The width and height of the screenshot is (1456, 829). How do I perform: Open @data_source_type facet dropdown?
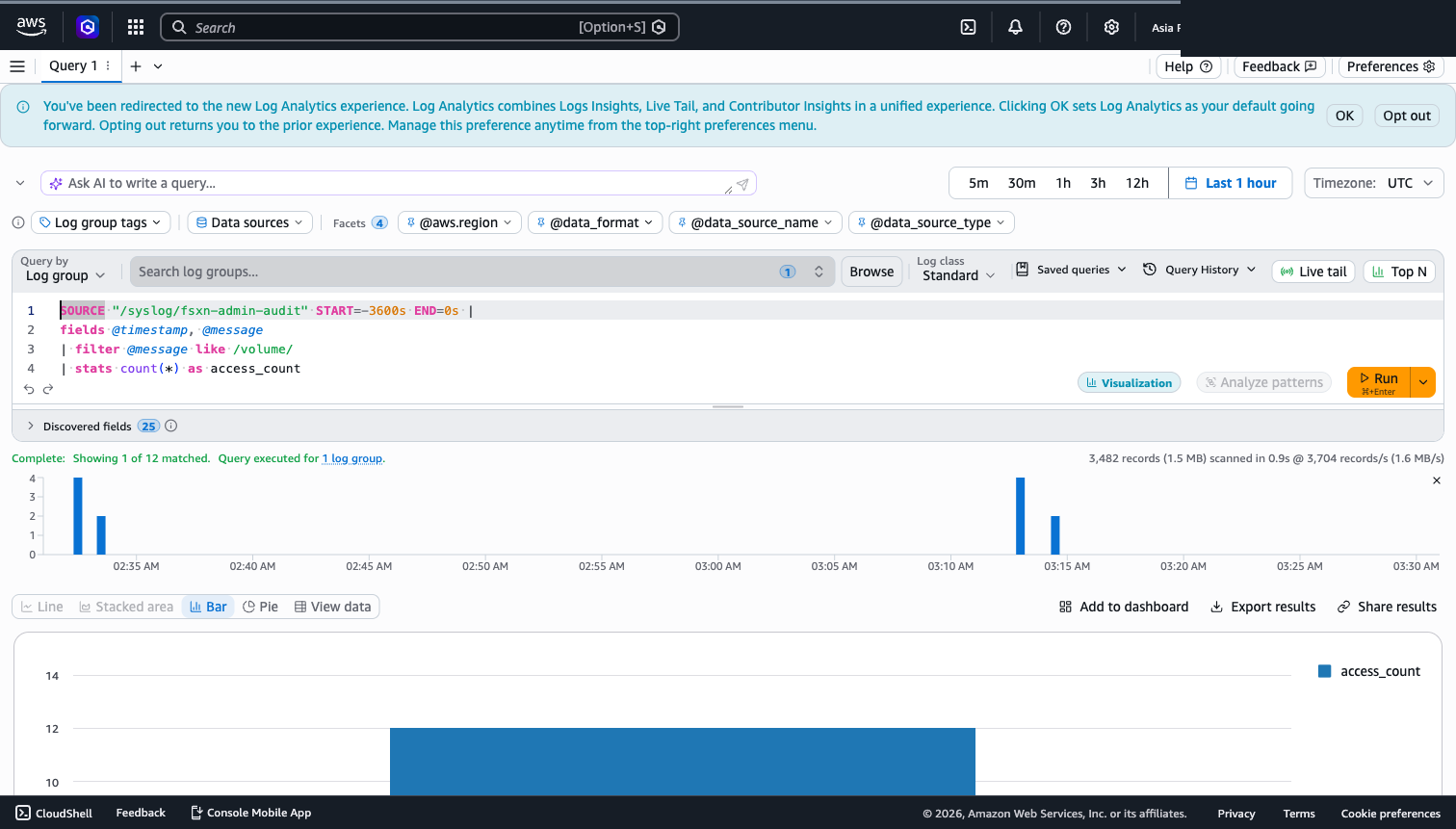931,222
